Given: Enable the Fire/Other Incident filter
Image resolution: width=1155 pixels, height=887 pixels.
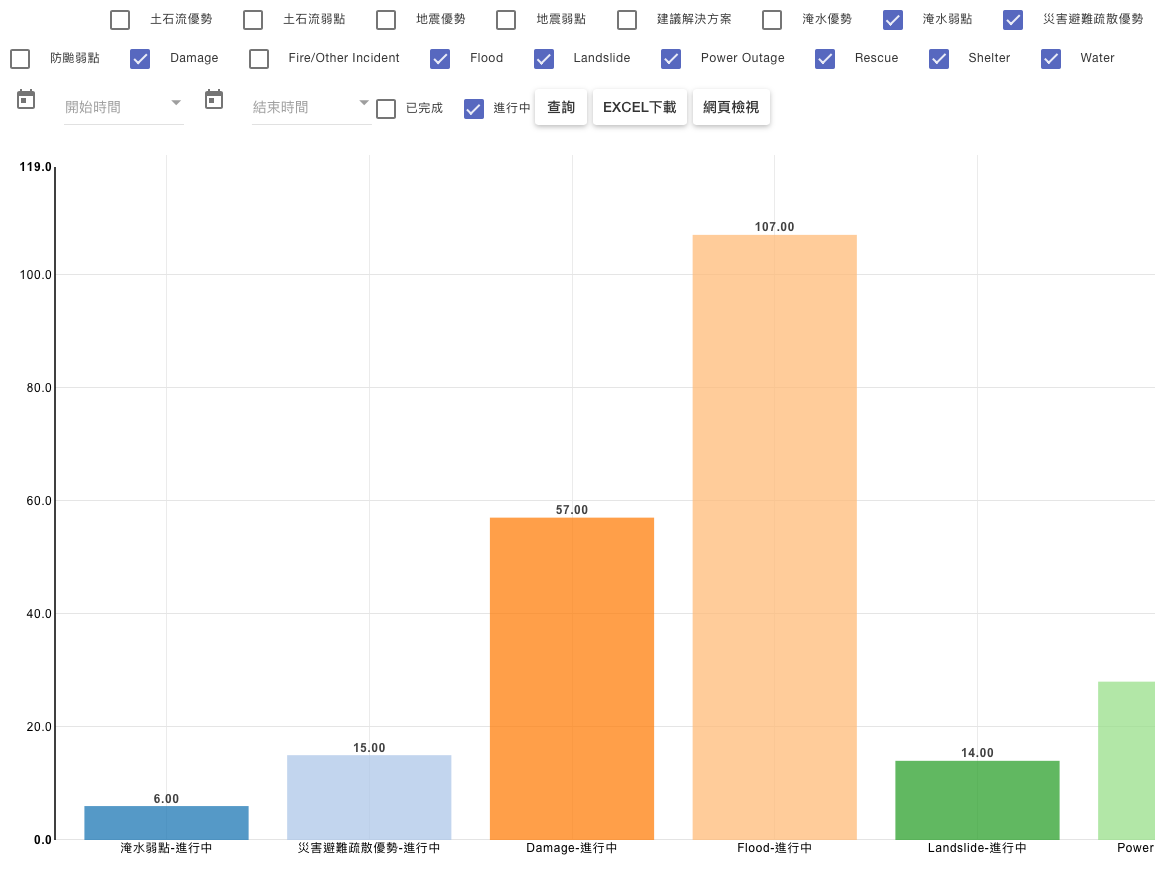Looking at the screenshot, I should 258,58.
